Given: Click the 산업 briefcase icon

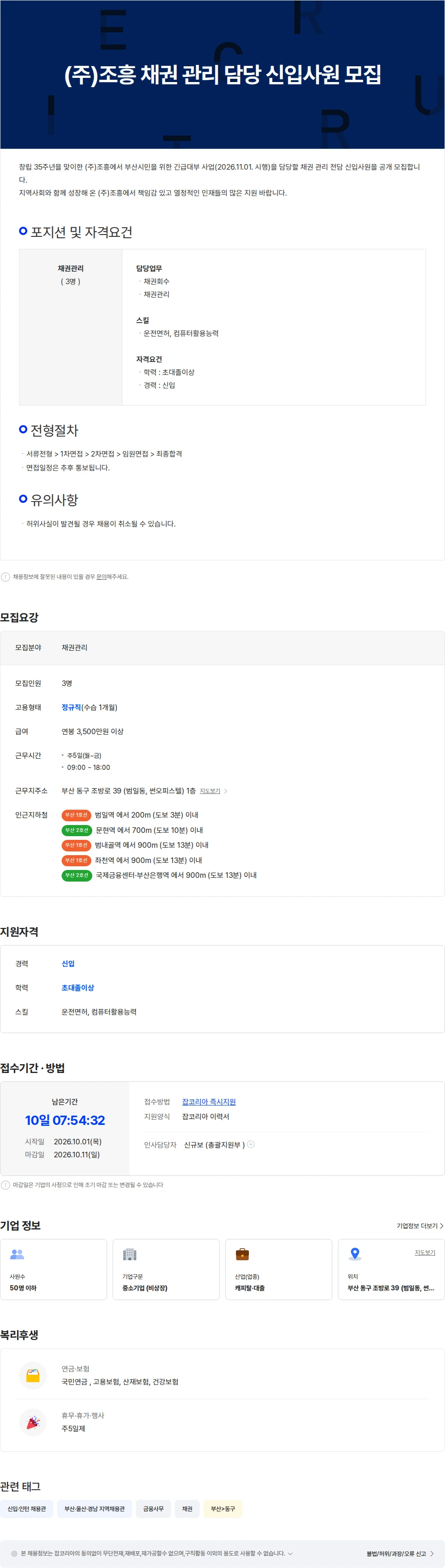Looking at the screenshot, I should pyautogui.click(x=242, y=1254).
